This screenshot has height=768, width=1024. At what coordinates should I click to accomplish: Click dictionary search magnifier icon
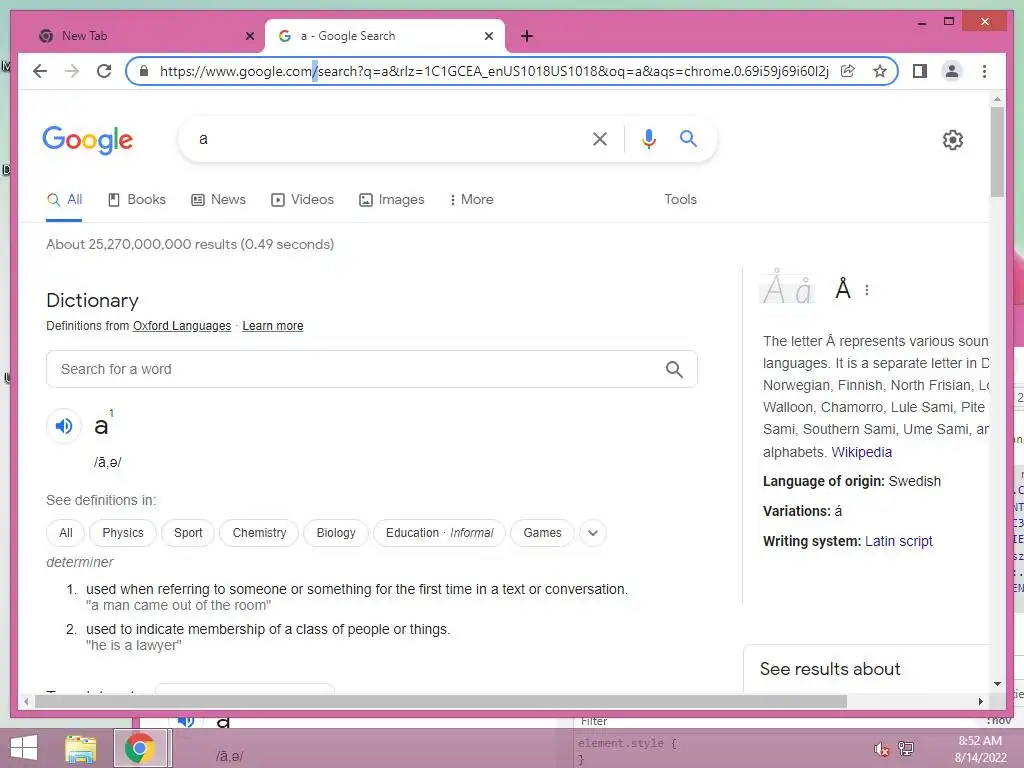(675, 370)
